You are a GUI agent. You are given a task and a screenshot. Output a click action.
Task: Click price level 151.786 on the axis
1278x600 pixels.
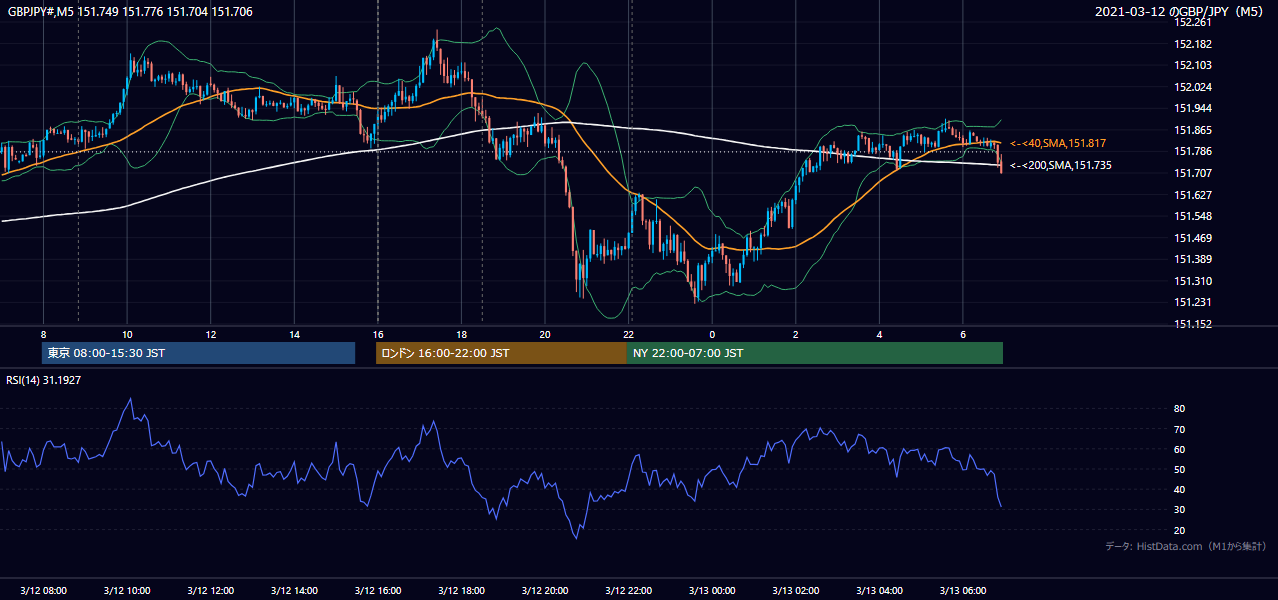pos(1193,151)
